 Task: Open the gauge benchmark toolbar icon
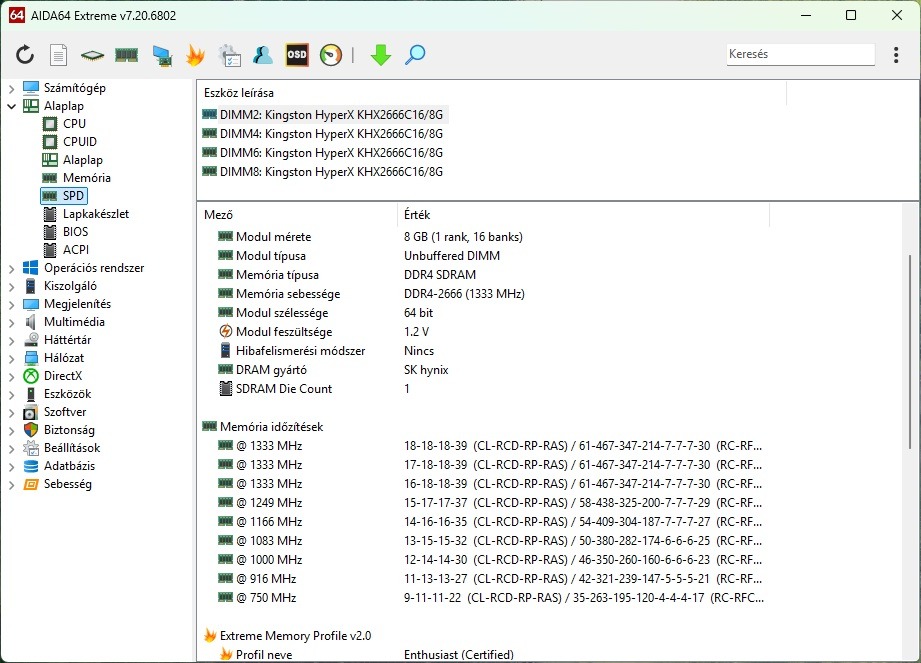331,55
